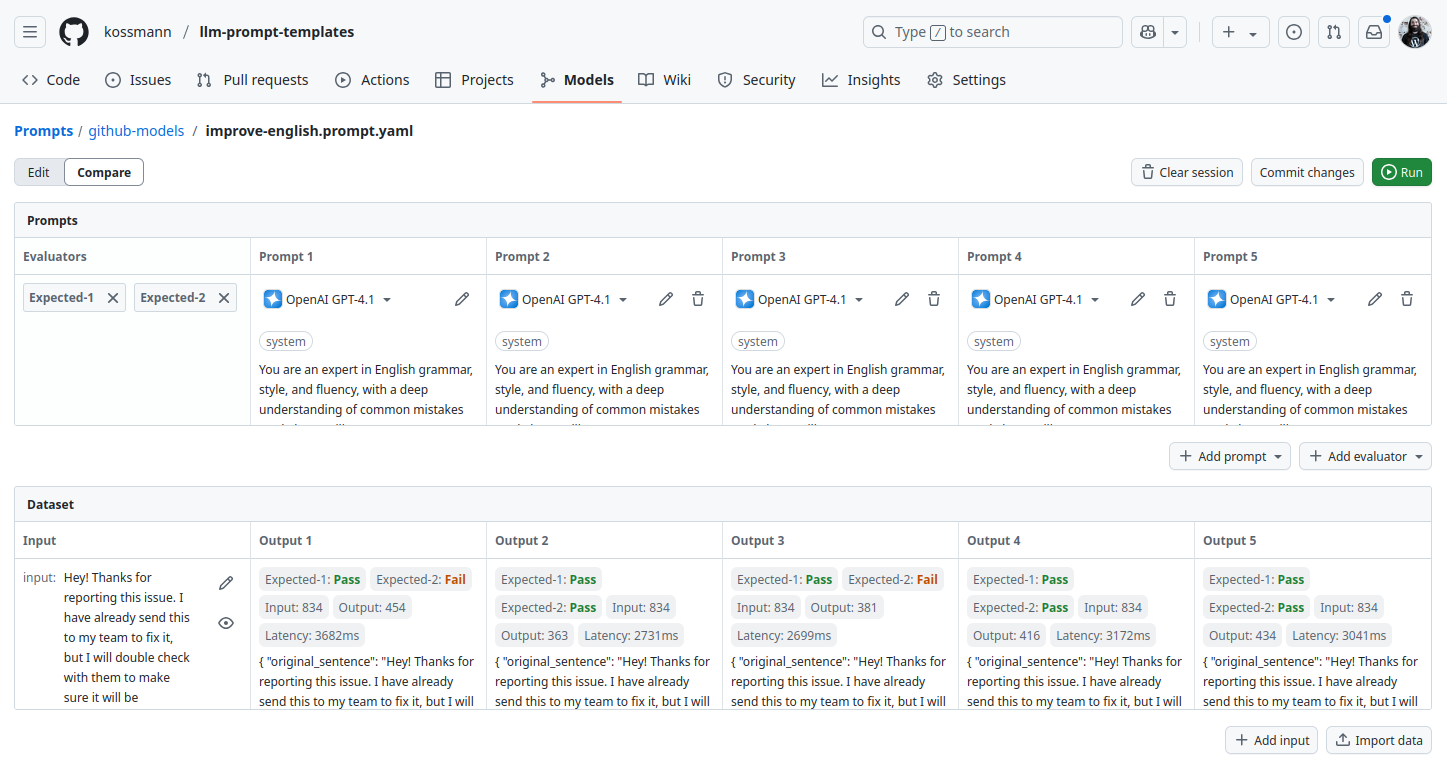Open the create new plus menu
This screenshot has width=1447, height=764.
1241,32
